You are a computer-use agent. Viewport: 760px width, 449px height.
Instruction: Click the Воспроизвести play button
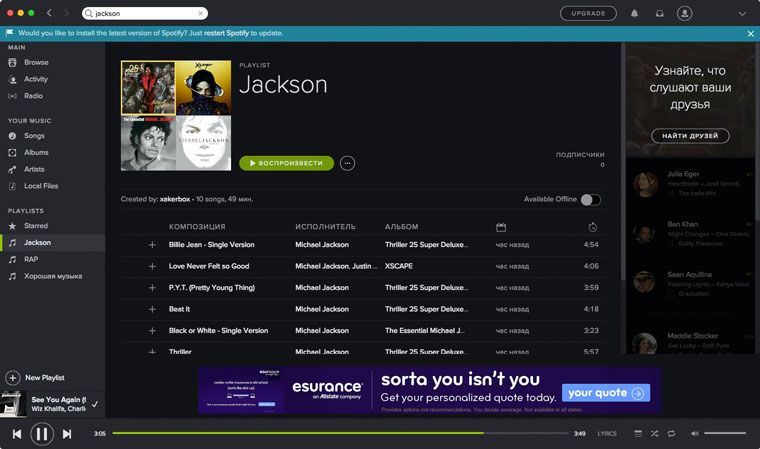(x=286, y=163)
